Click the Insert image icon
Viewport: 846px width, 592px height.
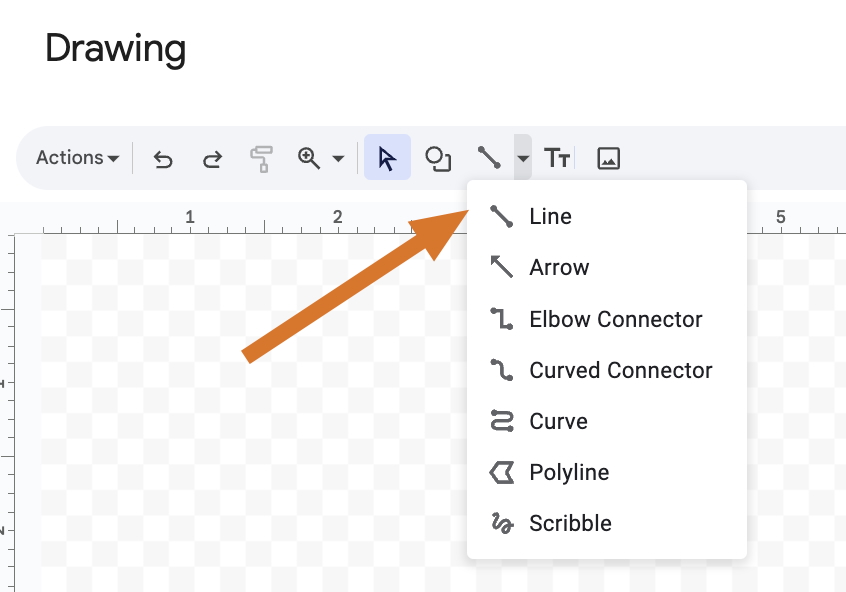[x=608, y=158]
